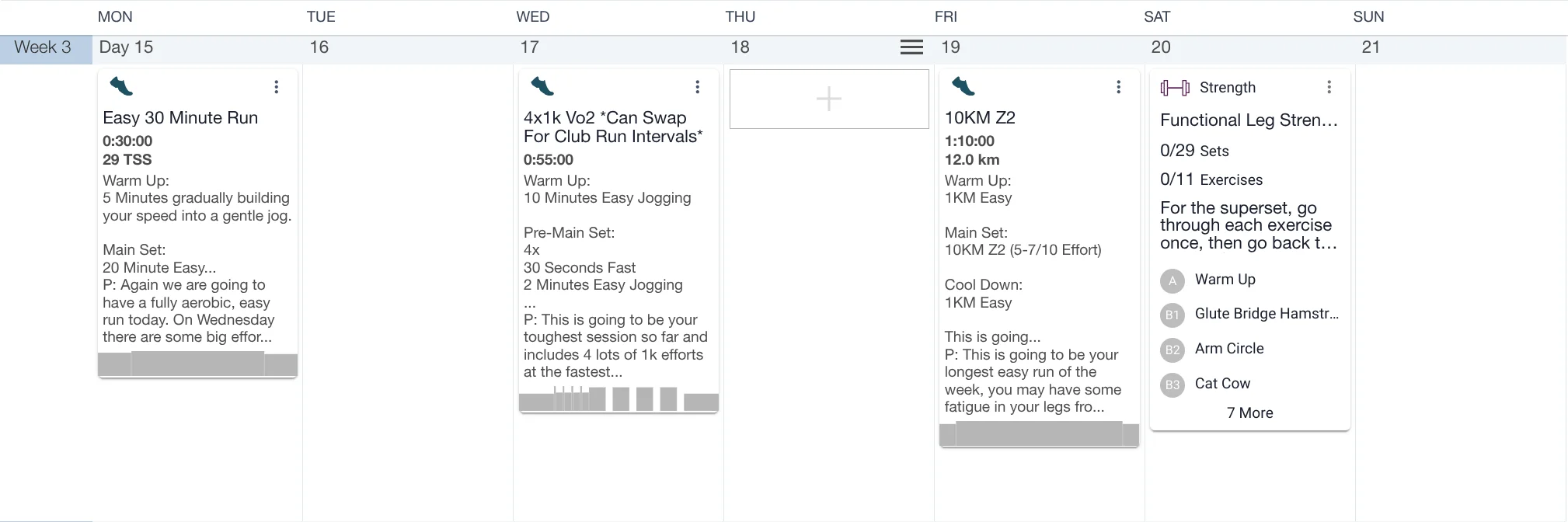
Task: Open the Easy 30 Minute Run title
Action: (180, 118)
